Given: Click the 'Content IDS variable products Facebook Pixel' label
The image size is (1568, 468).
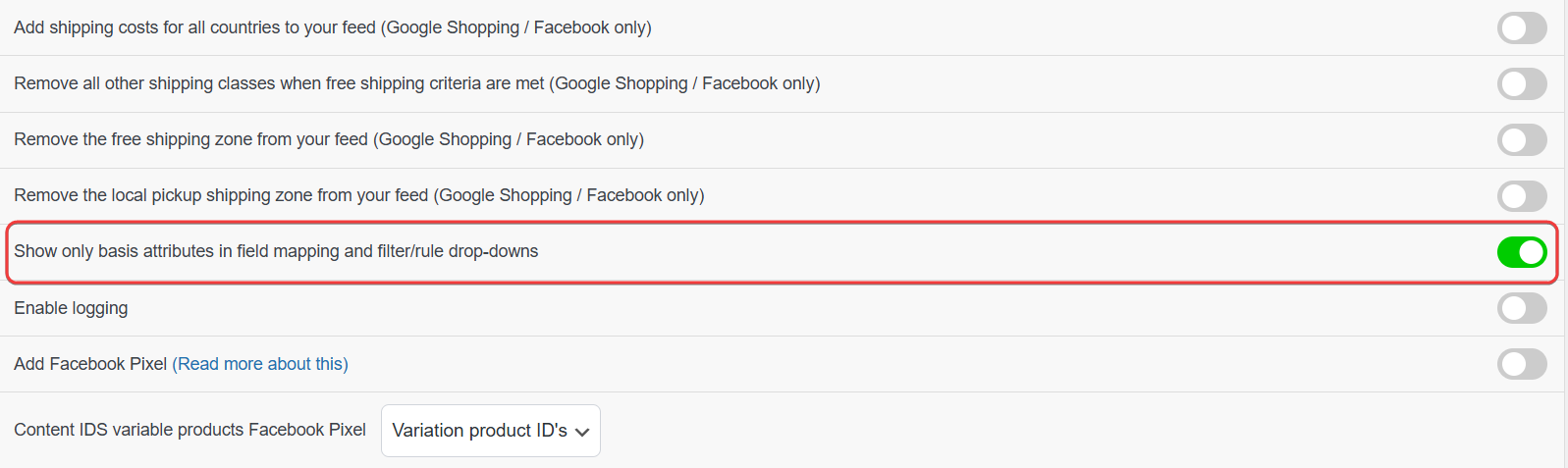Looking at the screenshot, I should click(189, 430).
